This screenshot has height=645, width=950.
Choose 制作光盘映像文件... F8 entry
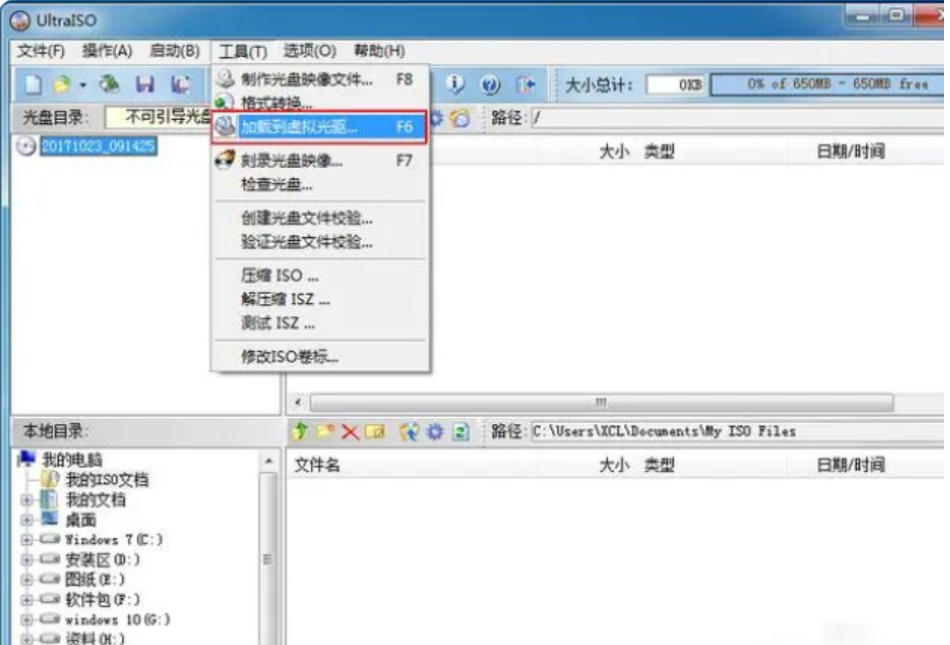click(x=321, y=79)
